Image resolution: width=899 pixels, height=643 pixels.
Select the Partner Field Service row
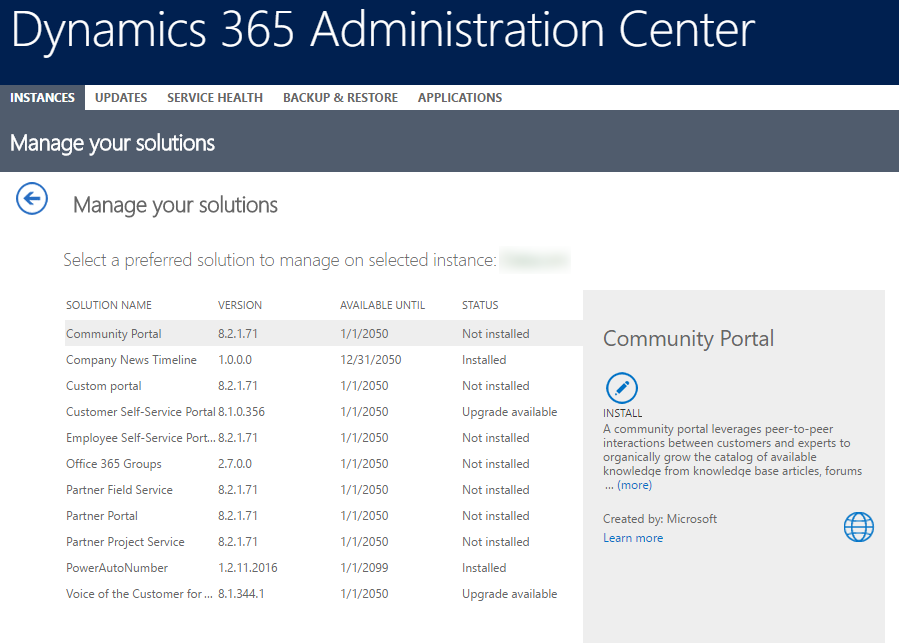coord(324,490)
